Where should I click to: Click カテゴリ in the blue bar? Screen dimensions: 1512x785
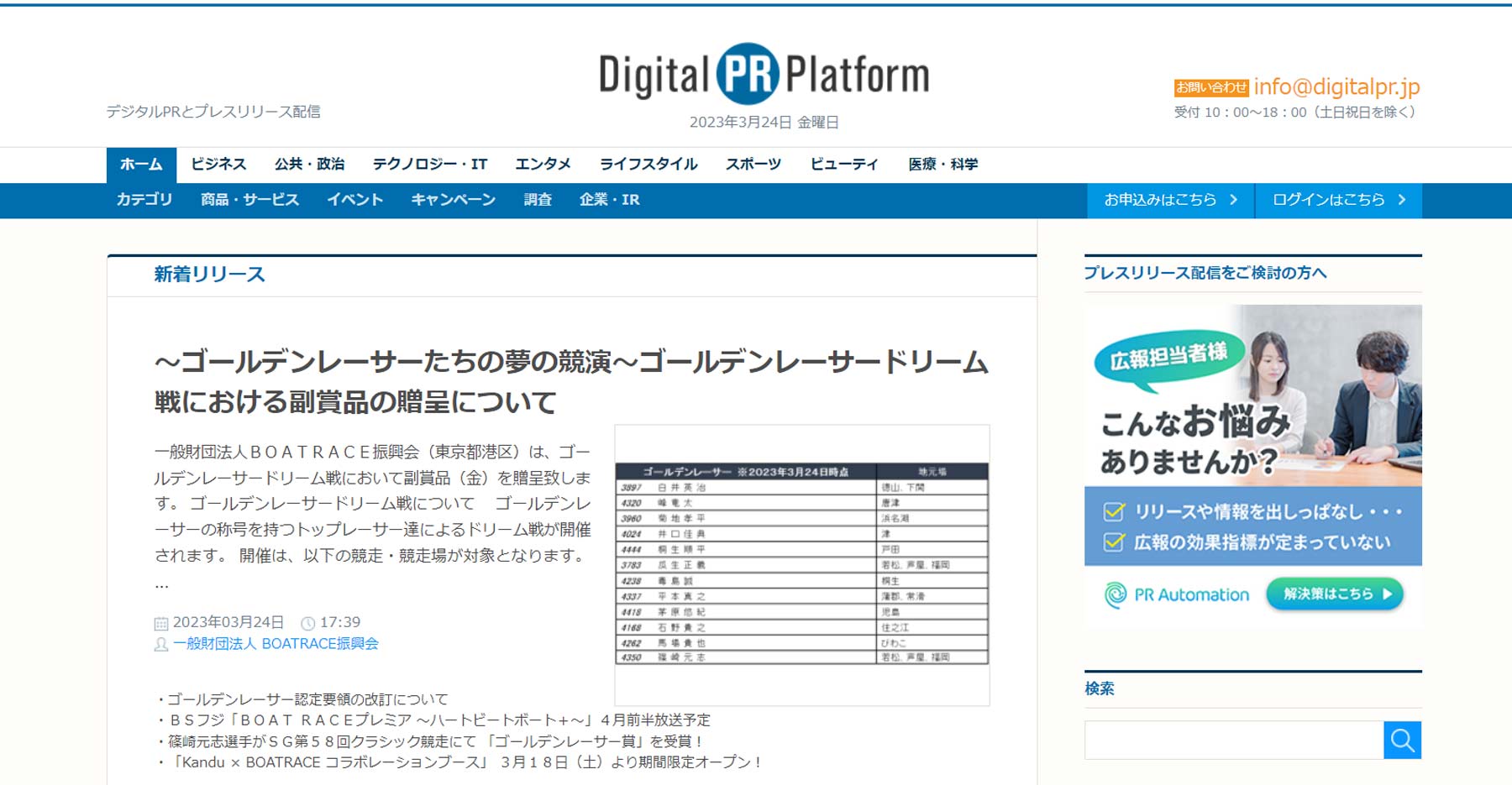(x=144, y=200)
